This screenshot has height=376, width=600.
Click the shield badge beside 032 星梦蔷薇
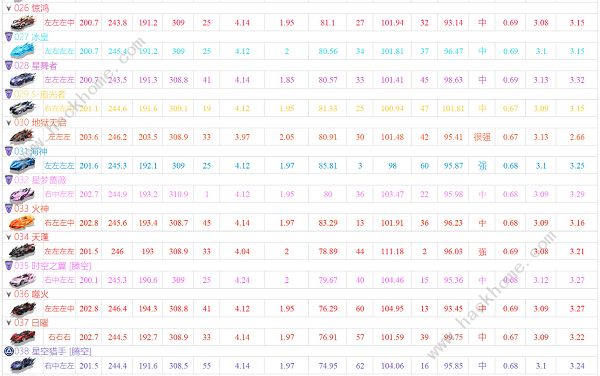(9, 180)
